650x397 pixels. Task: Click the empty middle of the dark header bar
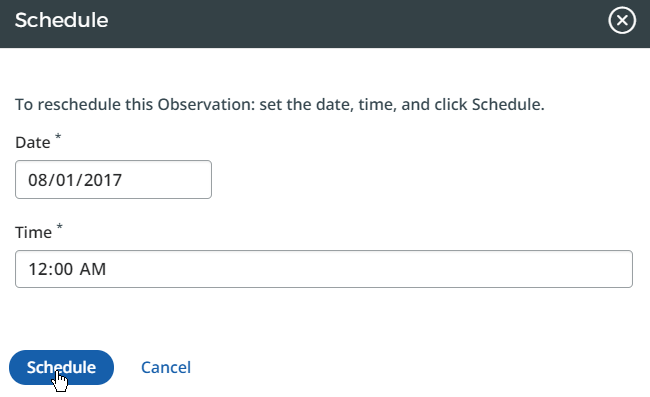(357, 24)
